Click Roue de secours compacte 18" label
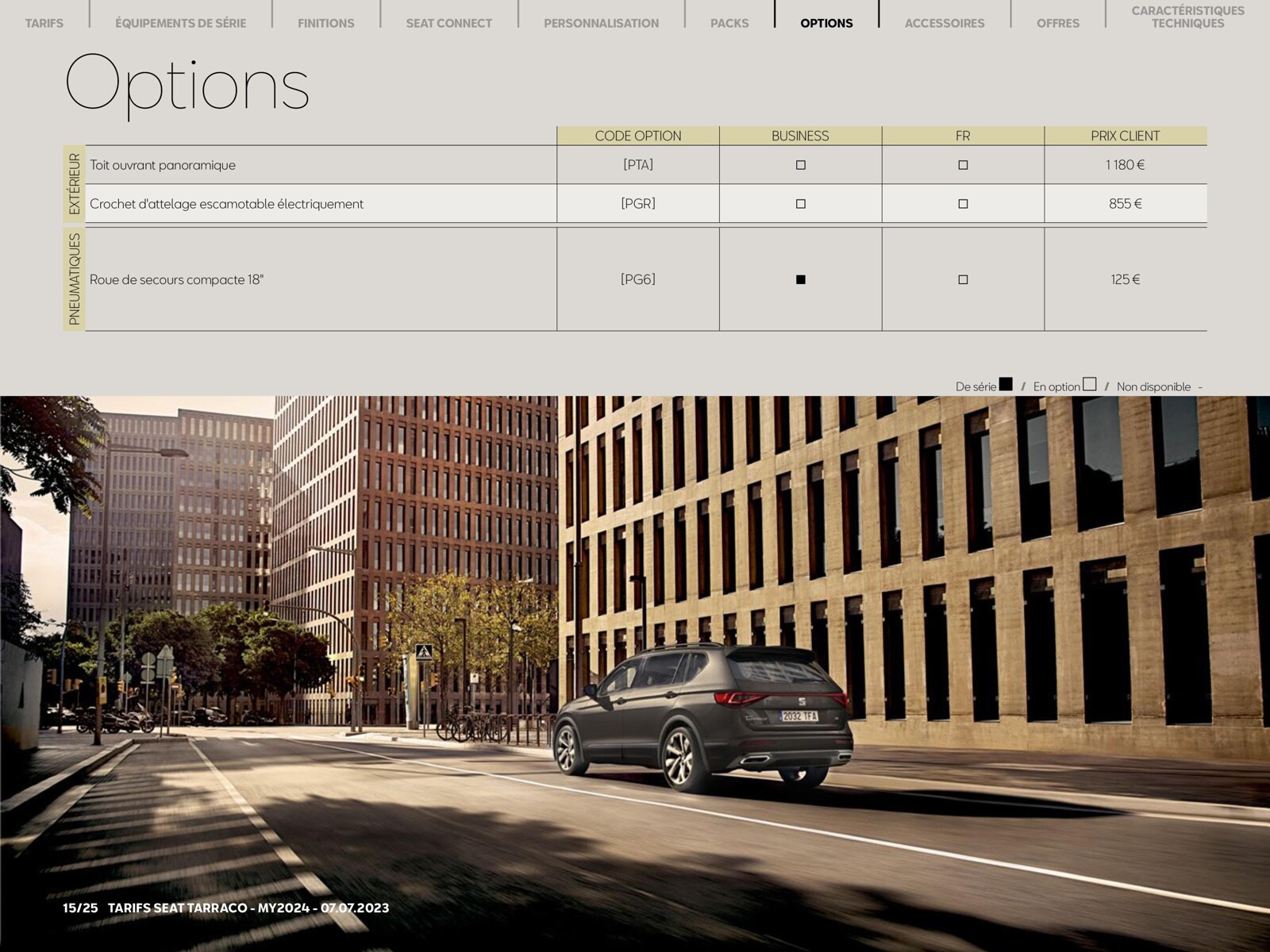 coord(176,279)
